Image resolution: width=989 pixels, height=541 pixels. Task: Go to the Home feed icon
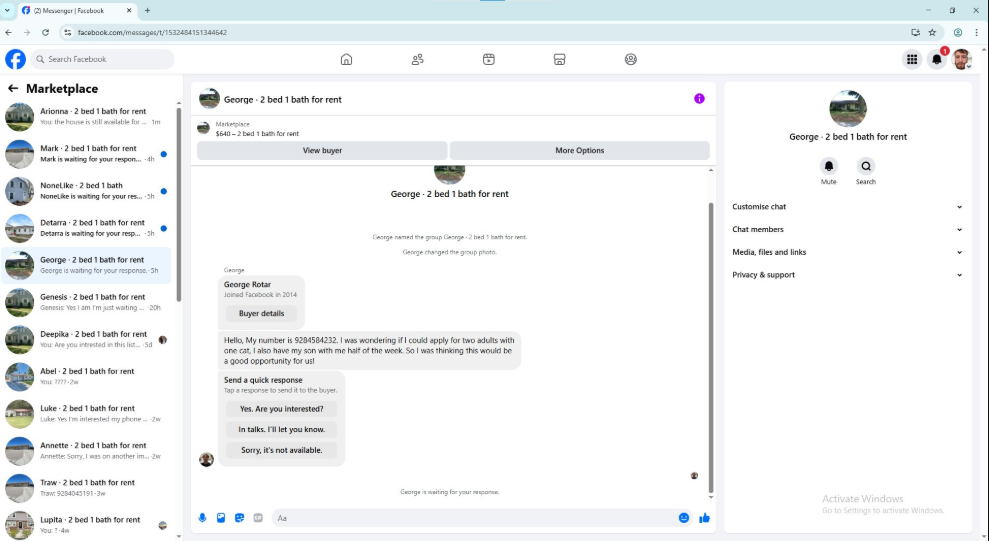(346, 59)
